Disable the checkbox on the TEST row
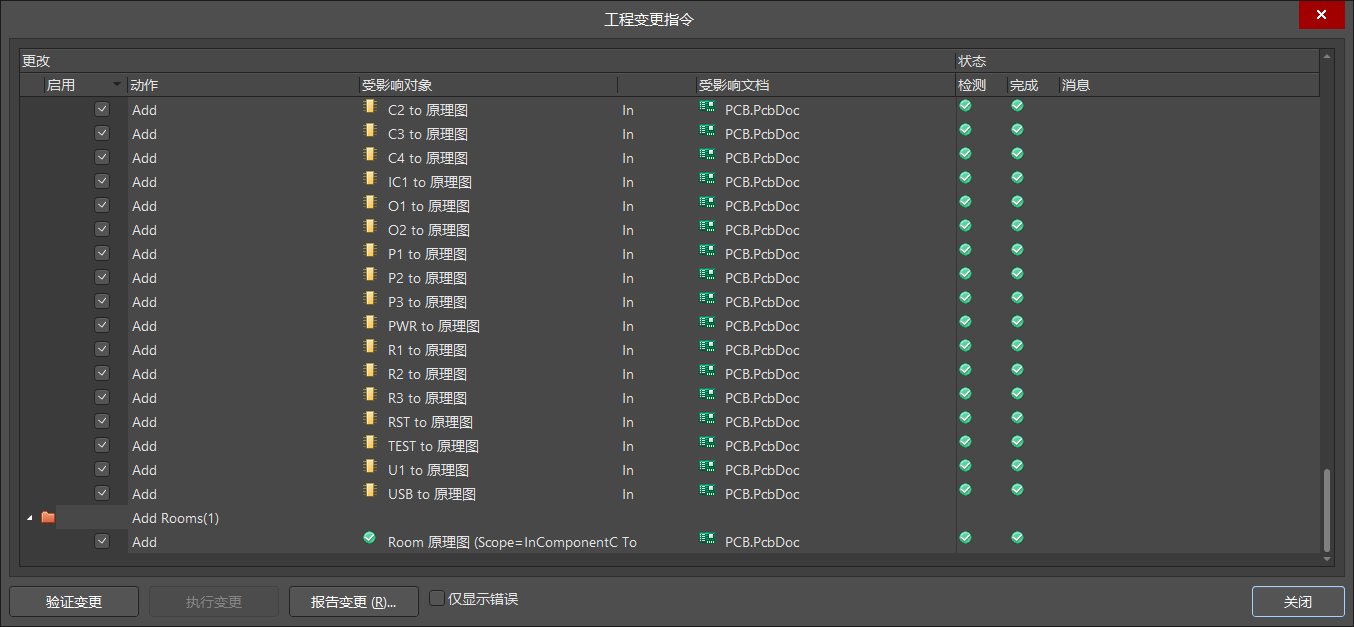This screenshot has height=627, width=1354. pyautogui.click(x=101, y=444)
